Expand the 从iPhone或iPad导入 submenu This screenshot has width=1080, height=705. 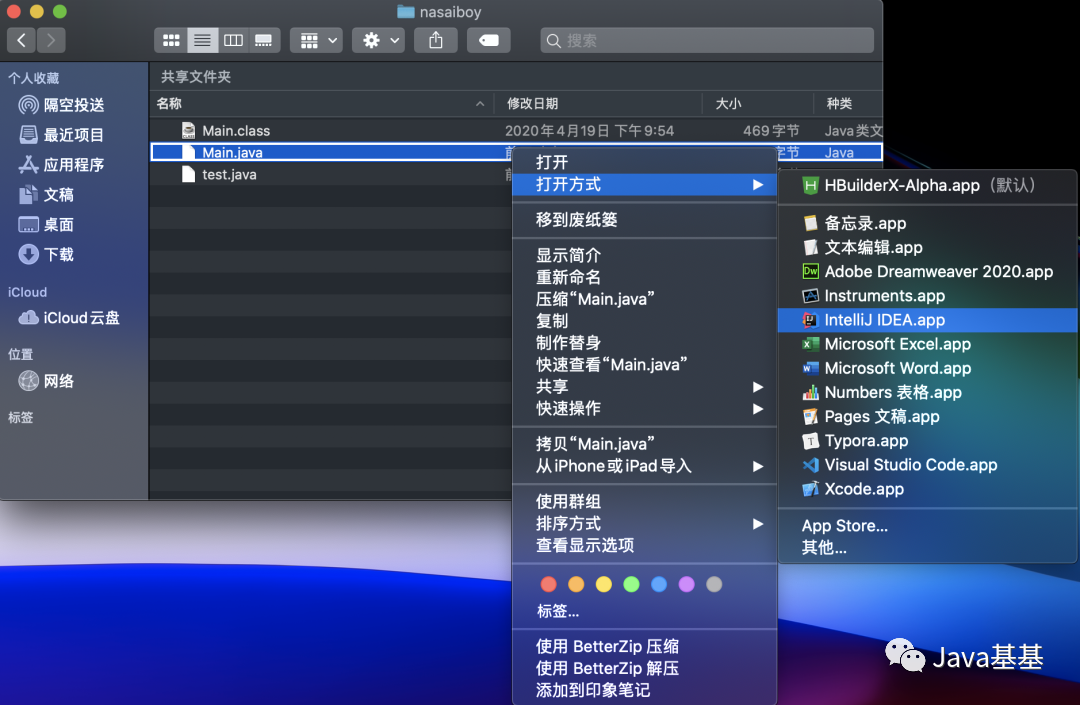(645, 466)
